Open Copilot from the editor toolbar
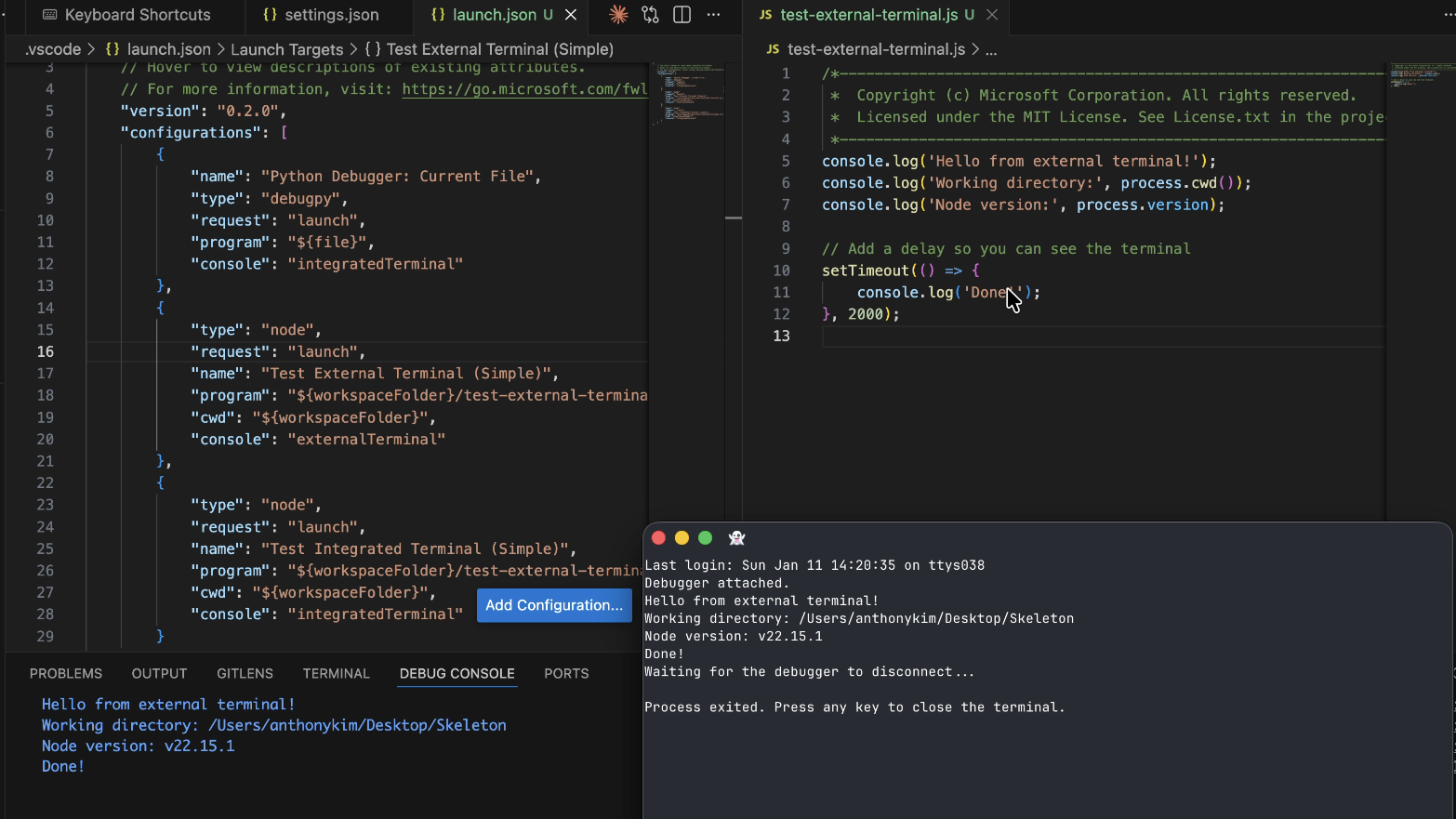 click(x=617, y=16)
